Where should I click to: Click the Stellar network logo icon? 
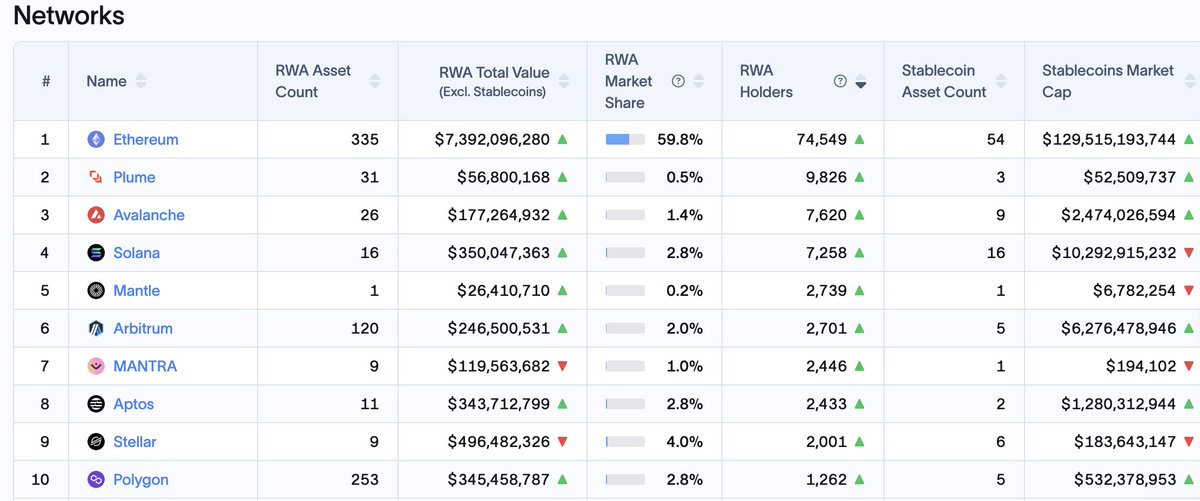coord(96,442)
